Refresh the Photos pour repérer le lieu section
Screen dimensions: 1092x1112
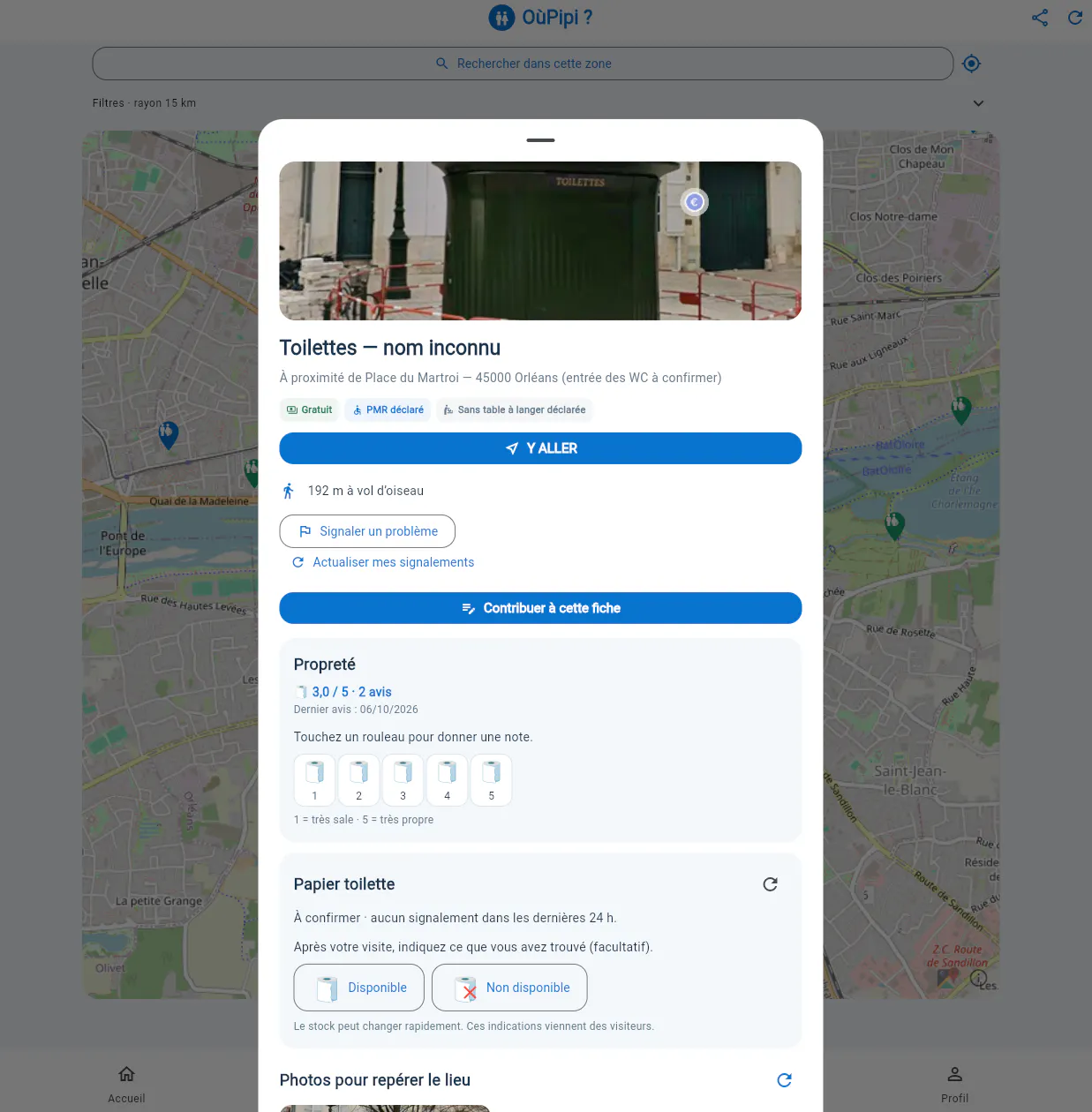(x=784, y=1080)
